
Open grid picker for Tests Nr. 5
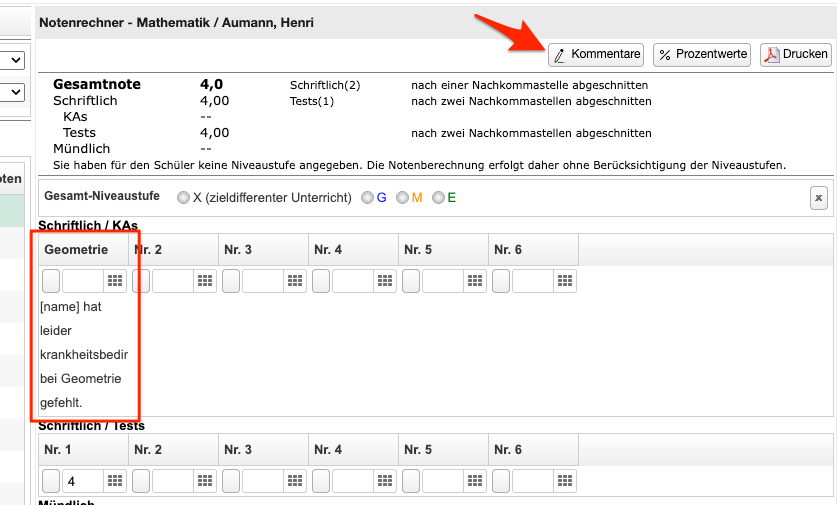(x=475, y=481)
